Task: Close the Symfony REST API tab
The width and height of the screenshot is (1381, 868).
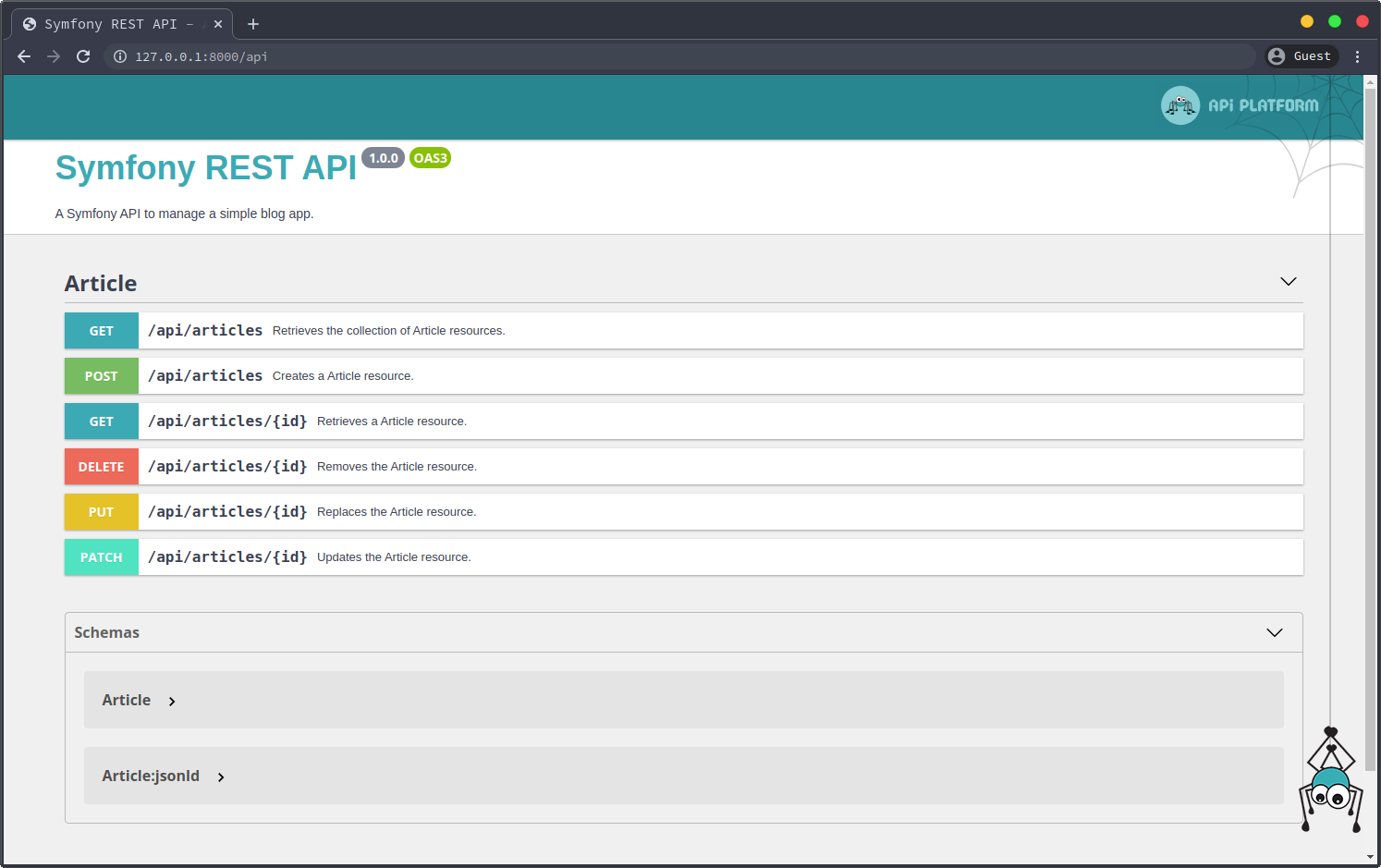Action: point(218,24)
